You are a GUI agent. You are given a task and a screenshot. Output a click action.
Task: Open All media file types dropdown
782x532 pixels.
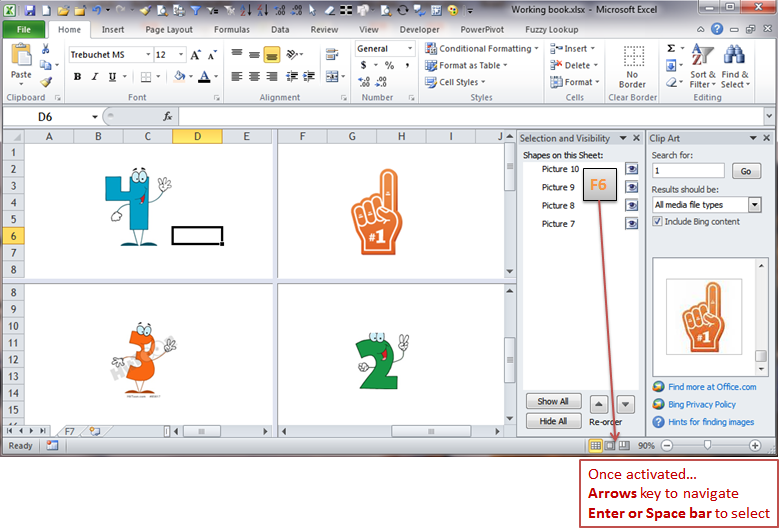[754, 205]
